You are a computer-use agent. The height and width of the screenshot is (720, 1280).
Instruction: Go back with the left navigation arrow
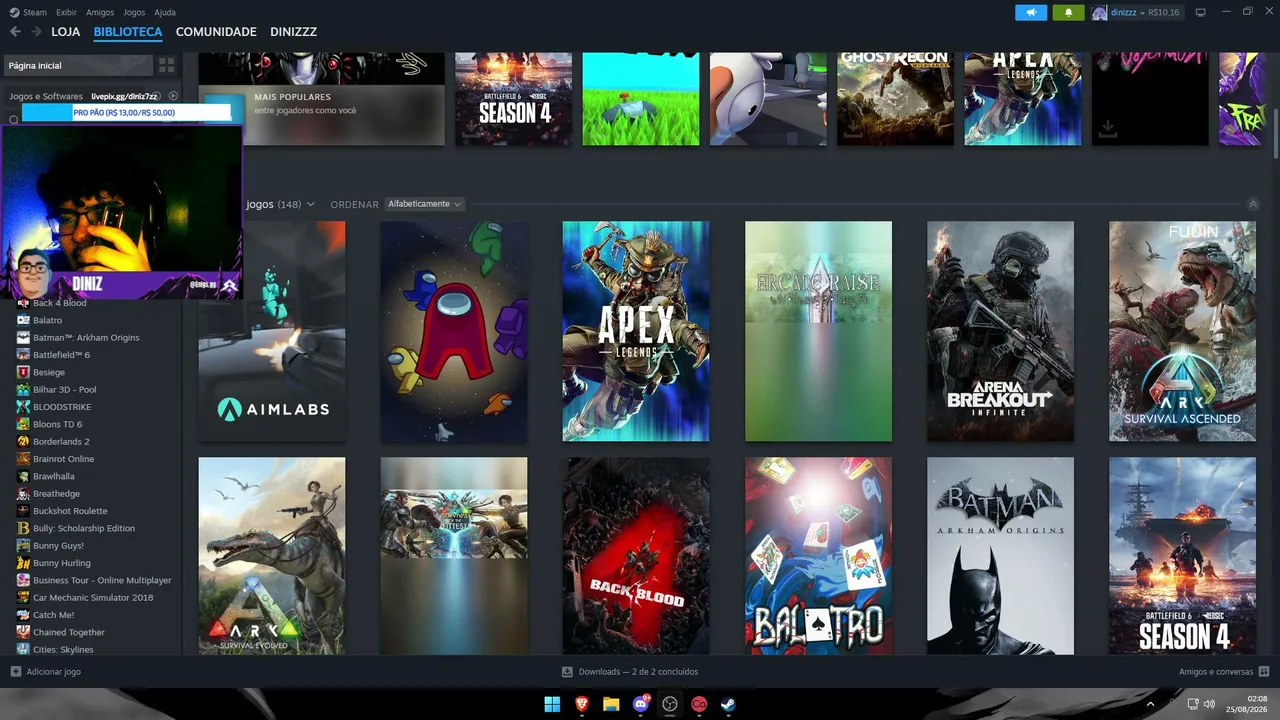[15, 32]
